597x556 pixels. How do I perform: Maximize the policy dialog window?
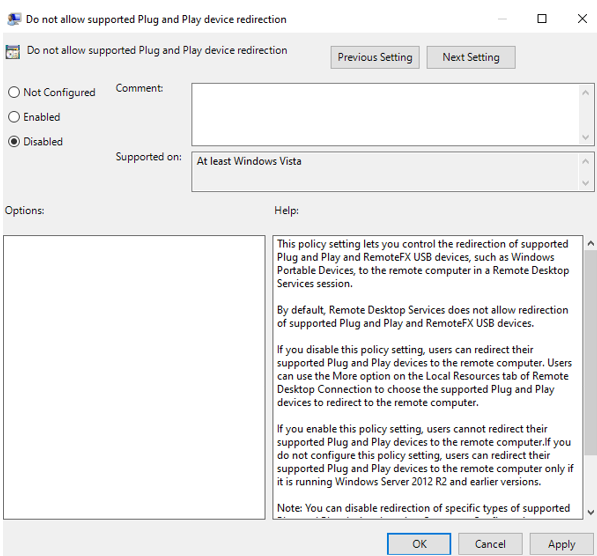click(x=541, y=18)
